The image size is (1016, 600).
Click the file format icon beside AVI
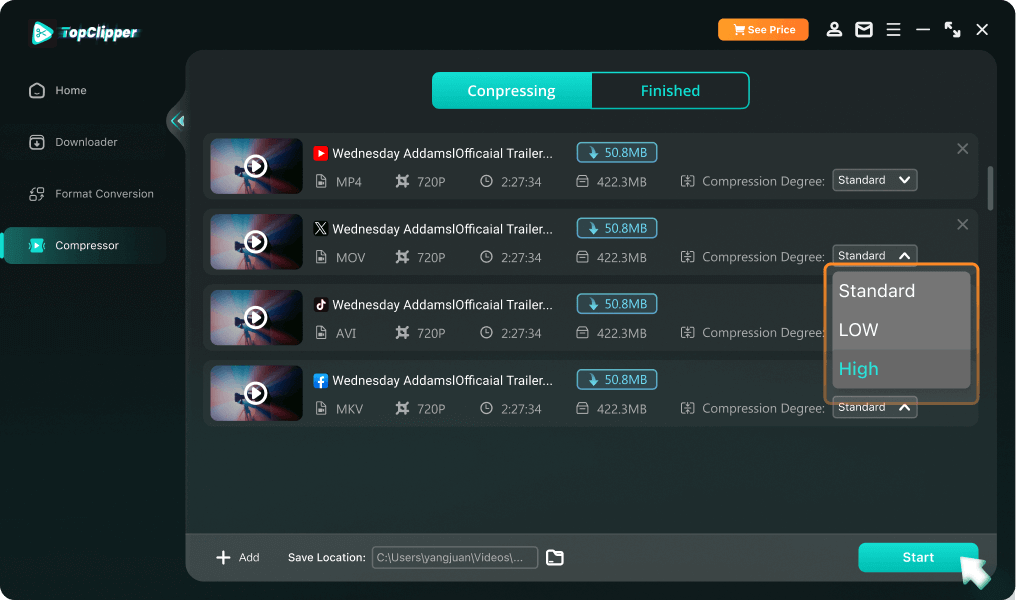pos(321,333)
